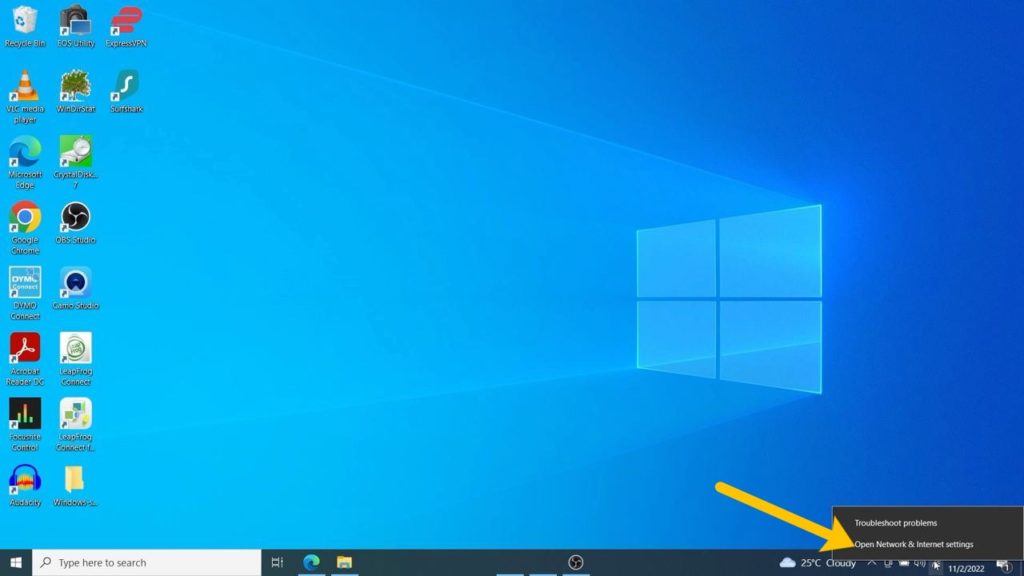Select the OBS Studio desktop icon
The width and height of the screenshot is (1024, 576).
pos(76,223)
